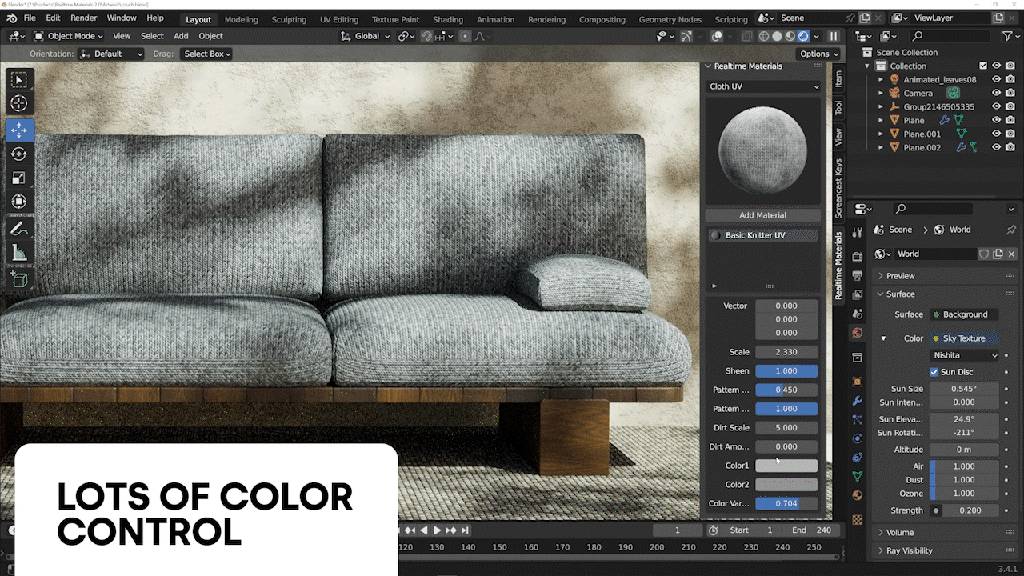Viewport: 1024px width, 576px height.
Task: Choose the Add Cube tool
Action: [x=19, y=279]
